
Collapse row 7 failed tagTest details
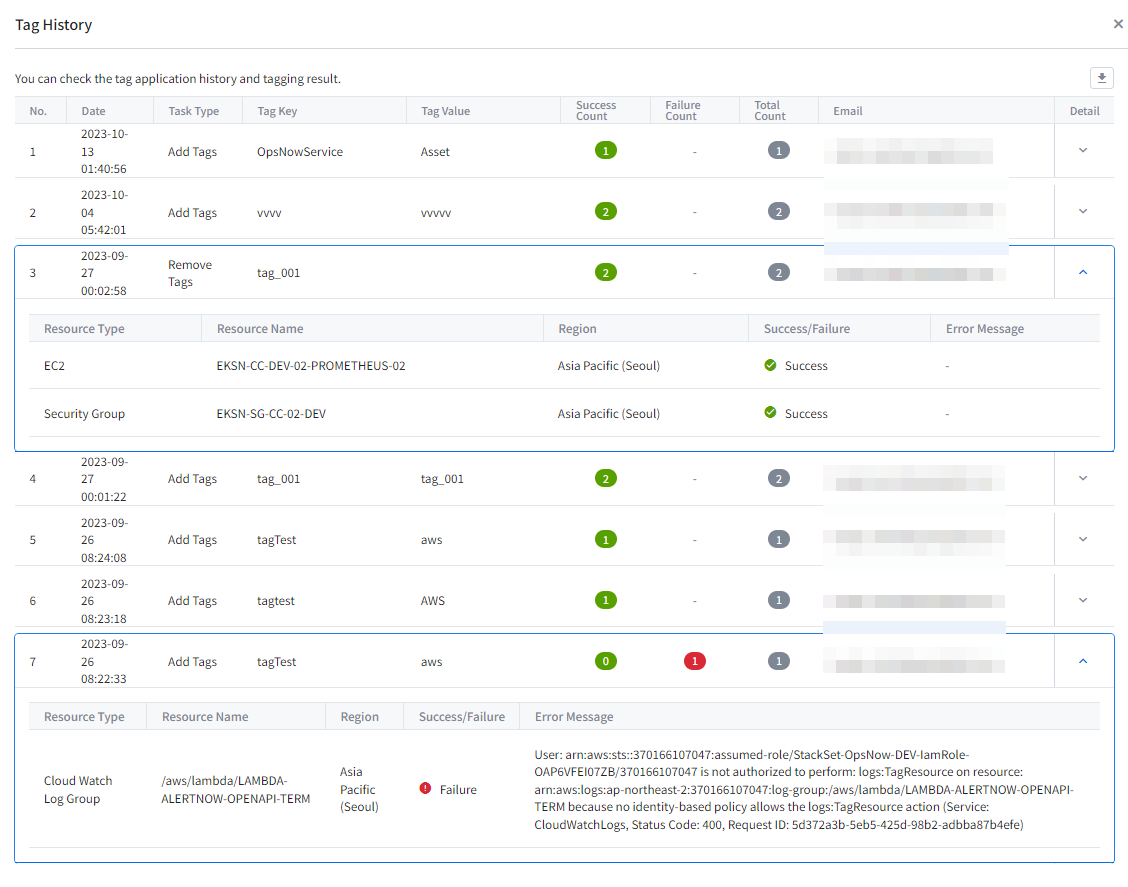pyautogui.click(x=1083, y=661)
